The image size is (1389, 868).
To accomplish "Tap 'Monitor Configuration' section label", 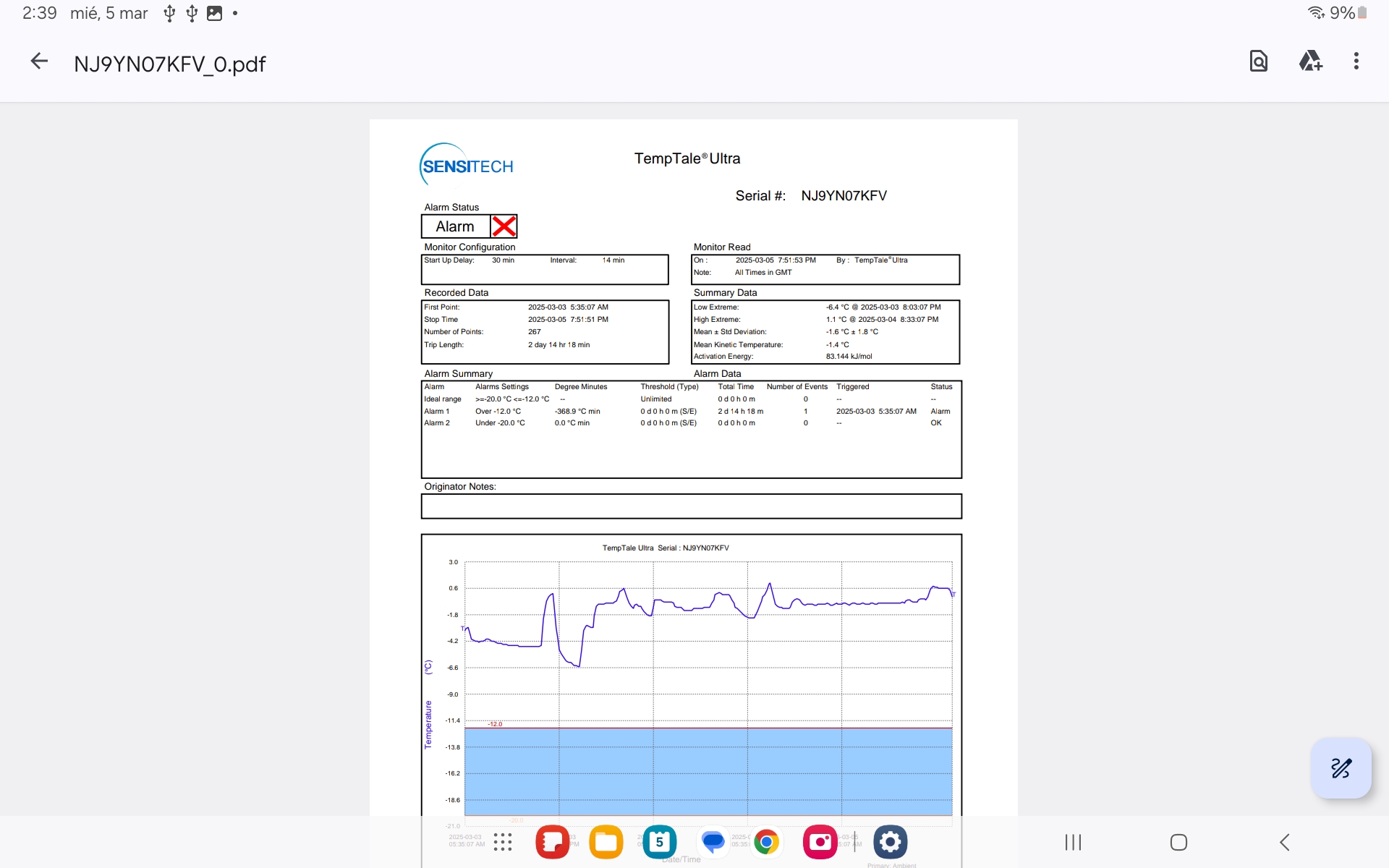I will tap(470, 247).
